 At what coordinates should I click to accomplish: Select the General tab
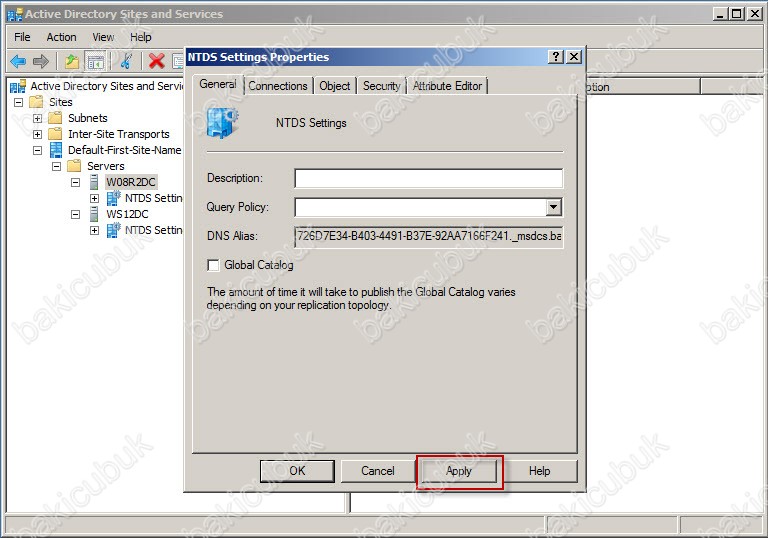coord(218,84)
